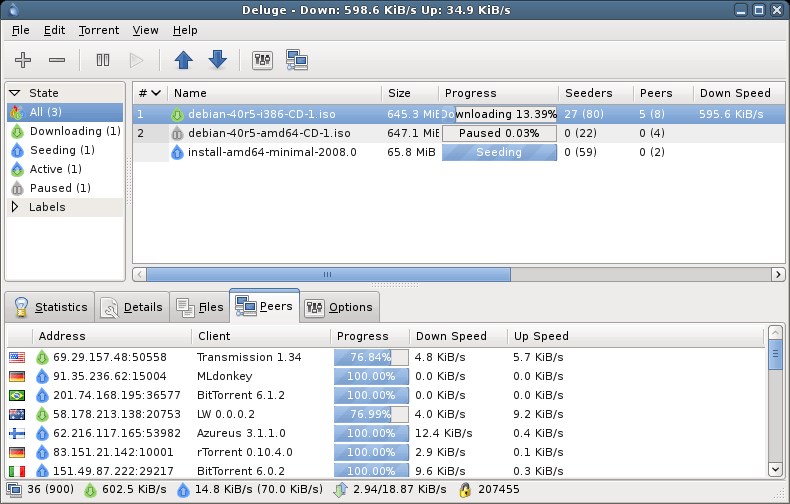Image resolution: width=790 pixels, height=504 pixels.
Task: Sort torrents by the # column arrow
Action: coord(156,93)
